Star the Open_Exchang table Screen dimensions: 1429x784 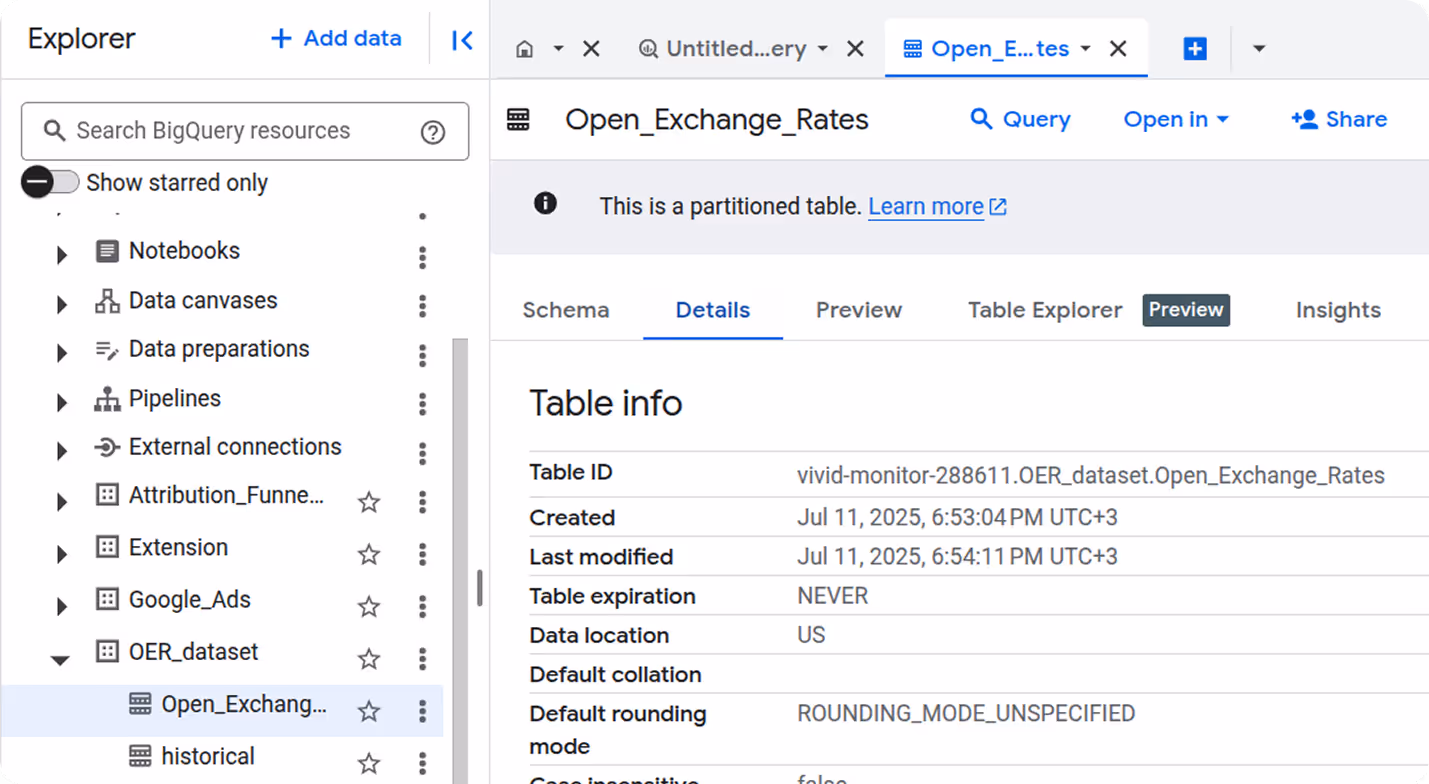pos(369,711)
